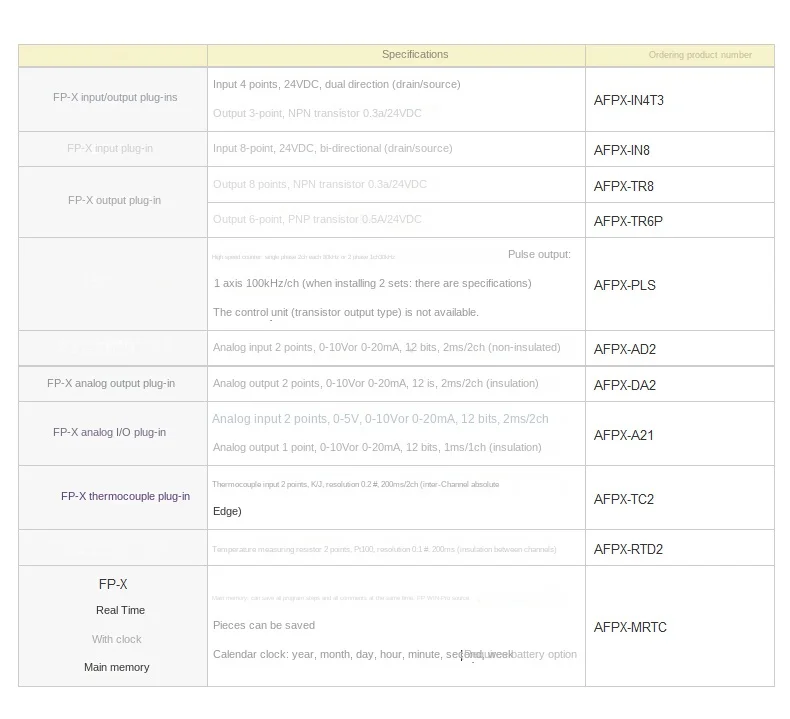Click the FP-X output plug-in cell
The height and width of the screenshot is (719, 790).
point(114,200)
